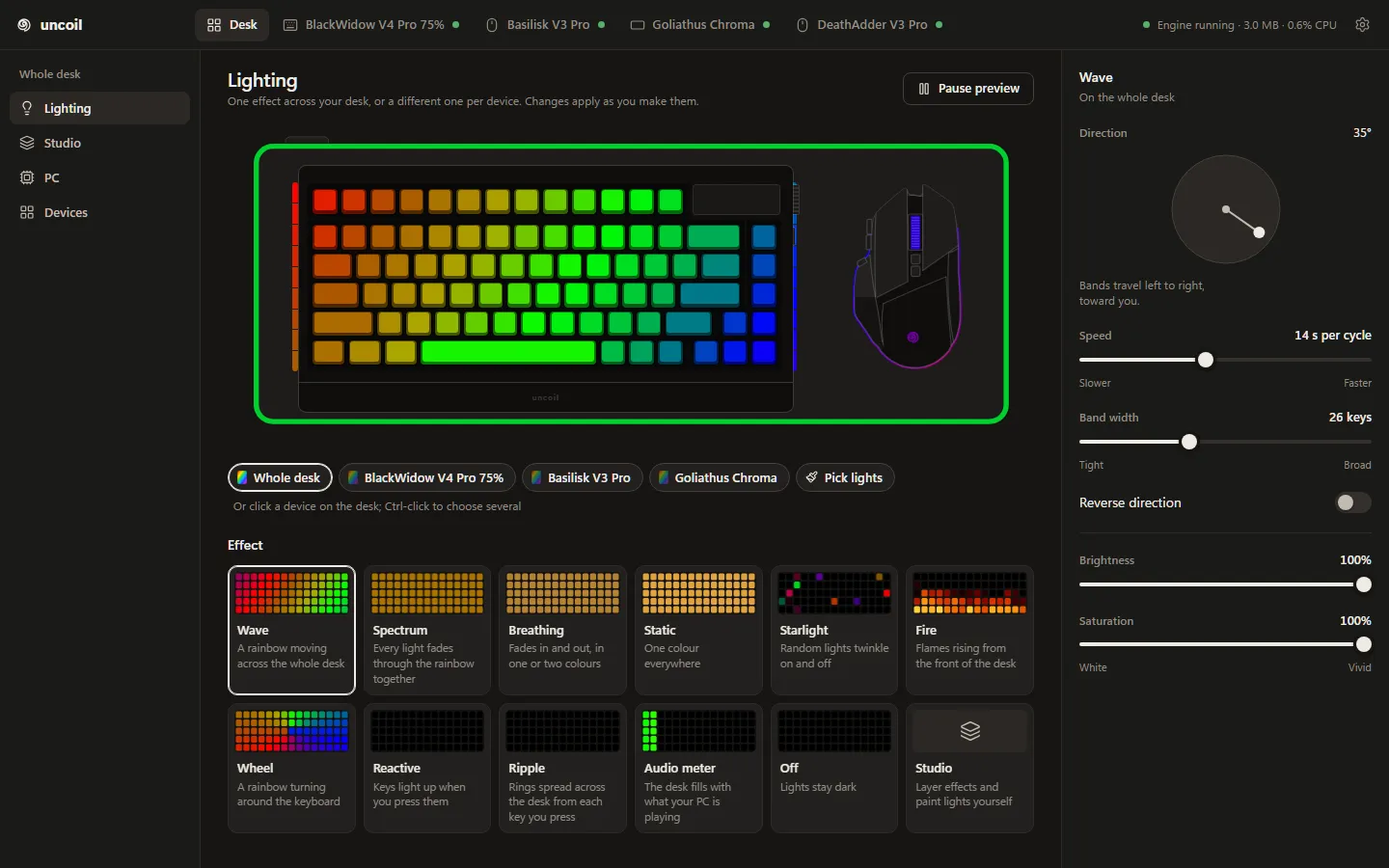Click the Band width slider handle
Screen dimensions: 1389x868
pos(1189,442)
